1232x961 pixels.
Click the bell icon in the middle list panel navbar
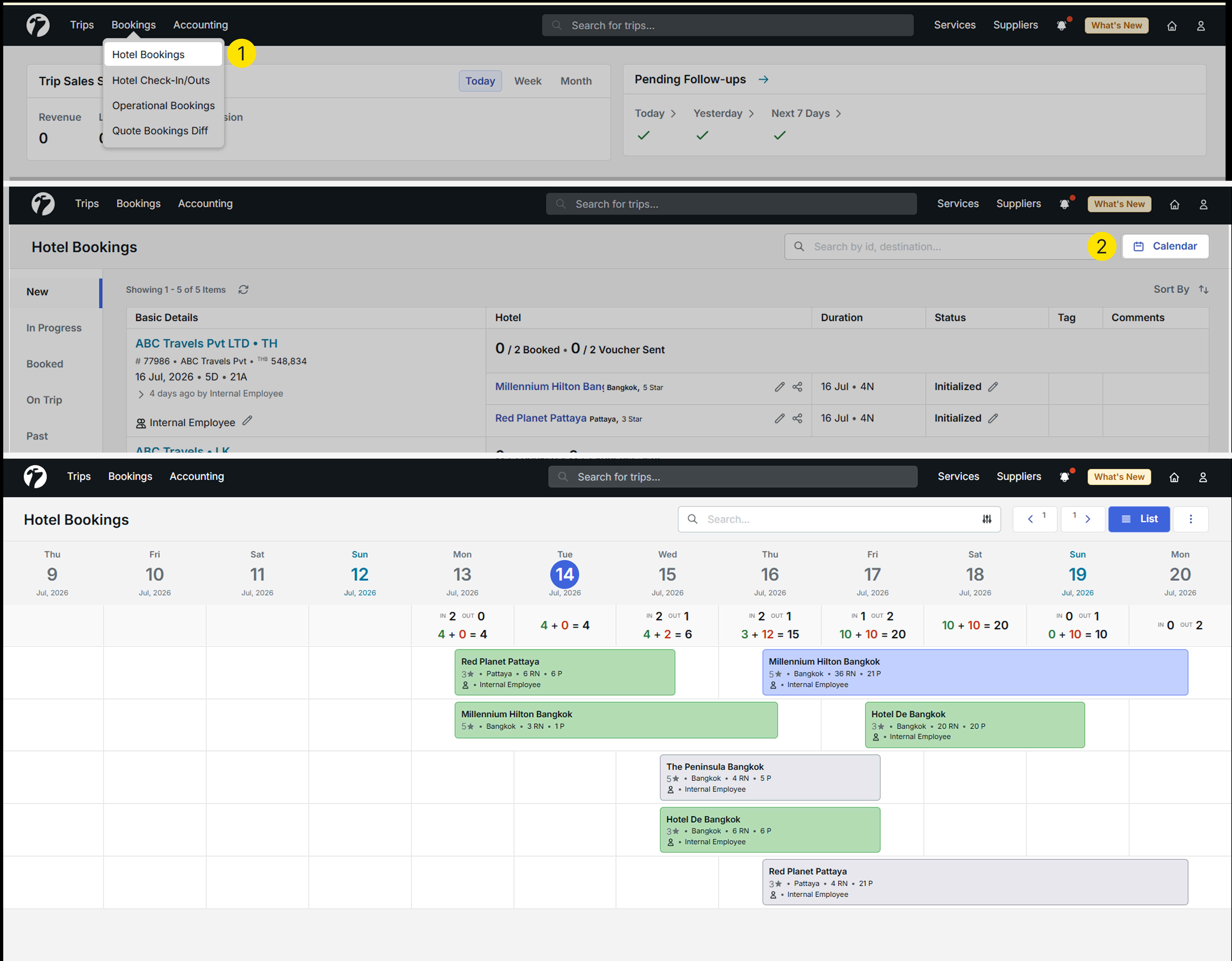point(1065,204)
